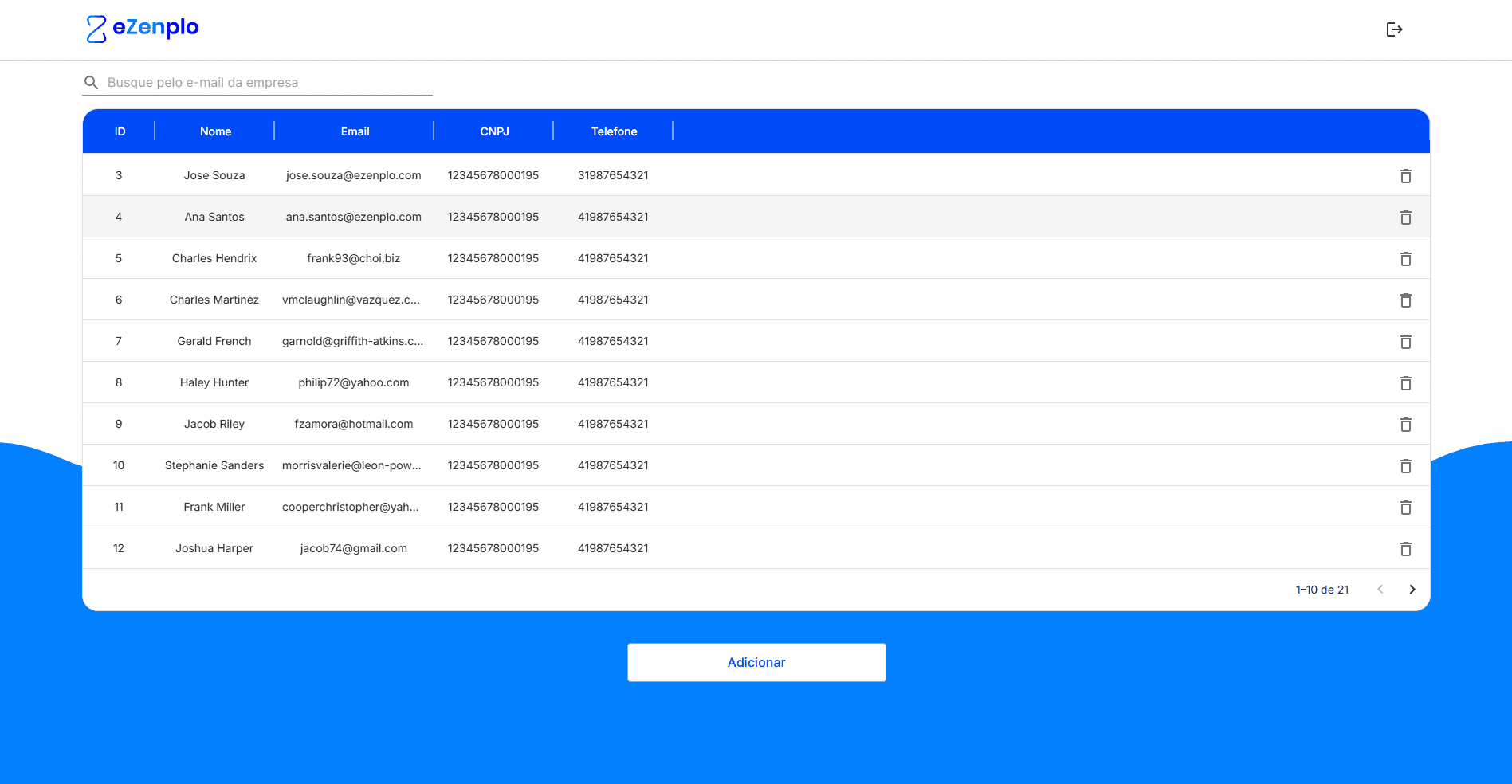Select the name Charles Hendrix
Screen dimensions: 1512x784
(x=214, y=258)
